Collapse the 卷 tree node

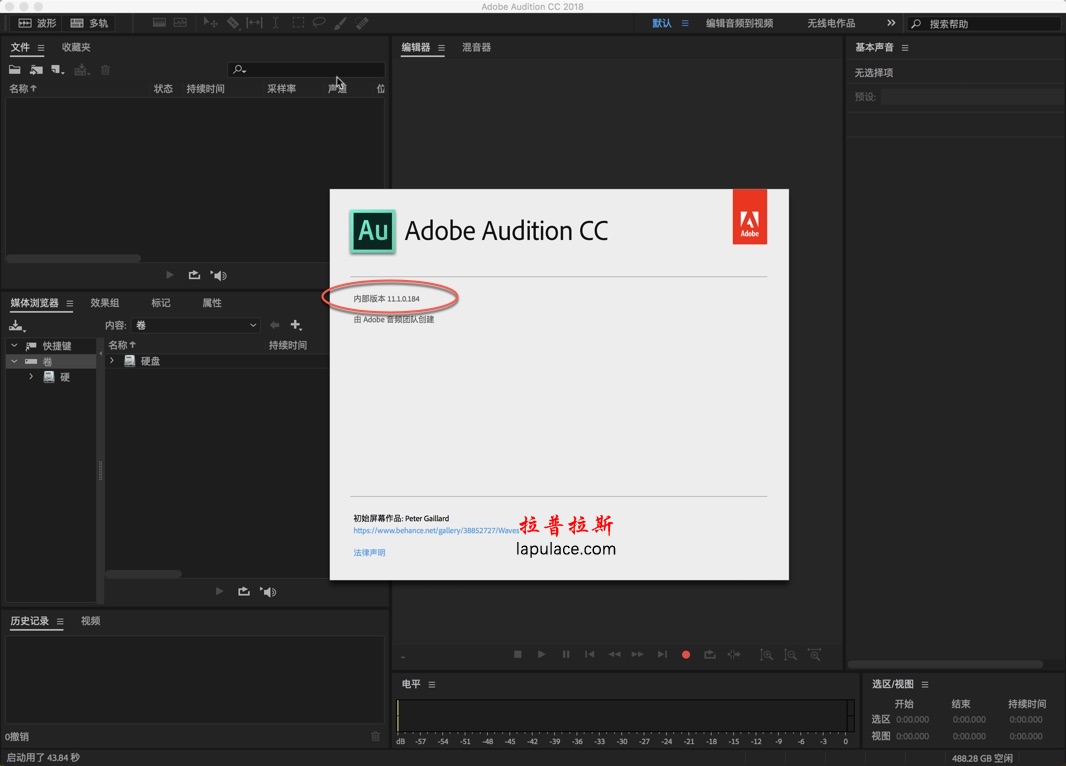(14, 361)
